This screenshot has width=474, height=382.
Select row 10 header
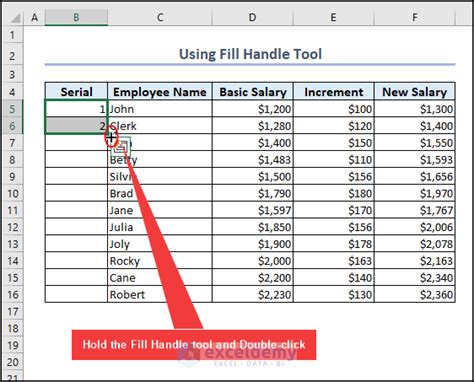[x=13, y=193]
